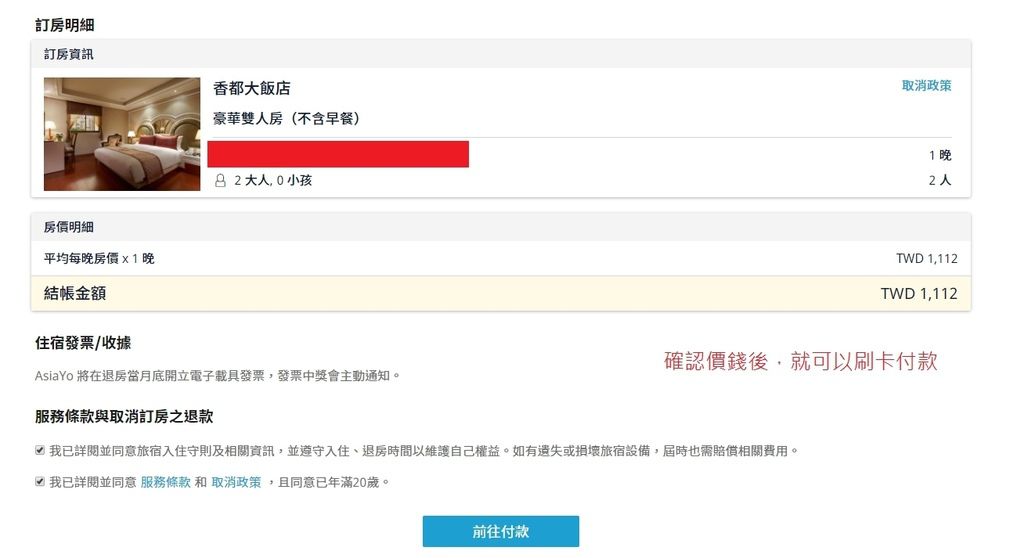Click the red 確認價錢後 annotation text

click(x=800, y=361)
